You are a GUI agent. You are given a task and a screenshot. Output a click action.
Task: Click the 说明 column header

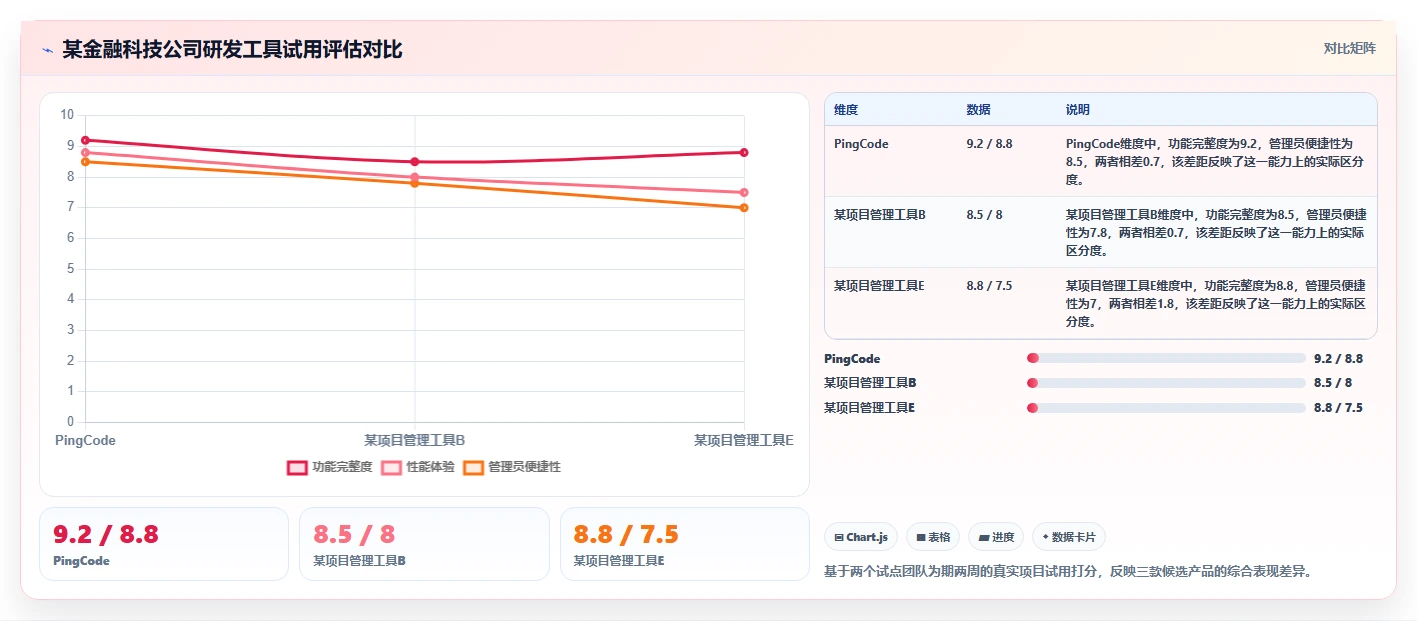1078,110
